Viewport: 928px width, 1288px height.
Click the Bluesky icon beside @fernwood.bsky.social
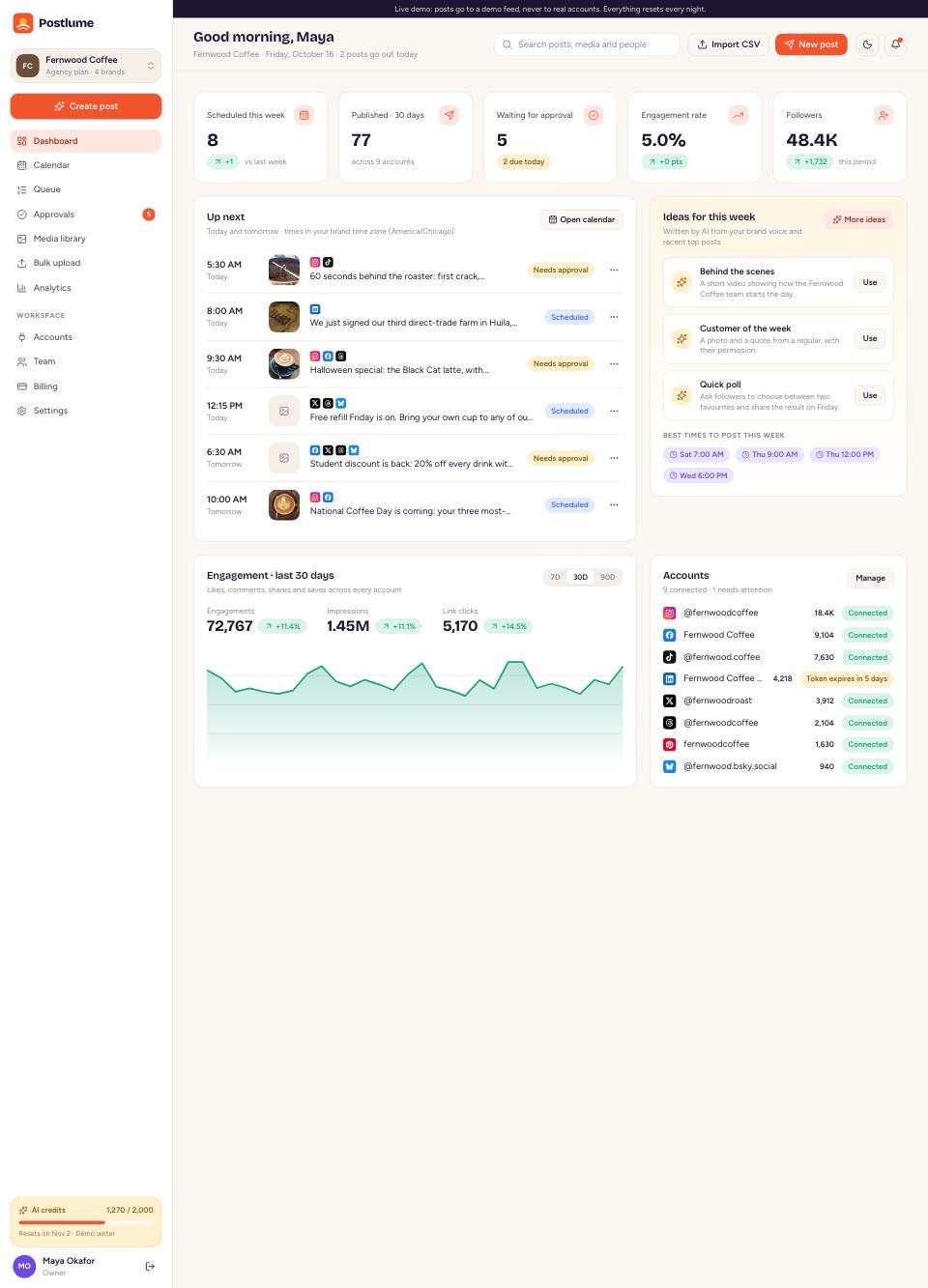coord(669,766)
